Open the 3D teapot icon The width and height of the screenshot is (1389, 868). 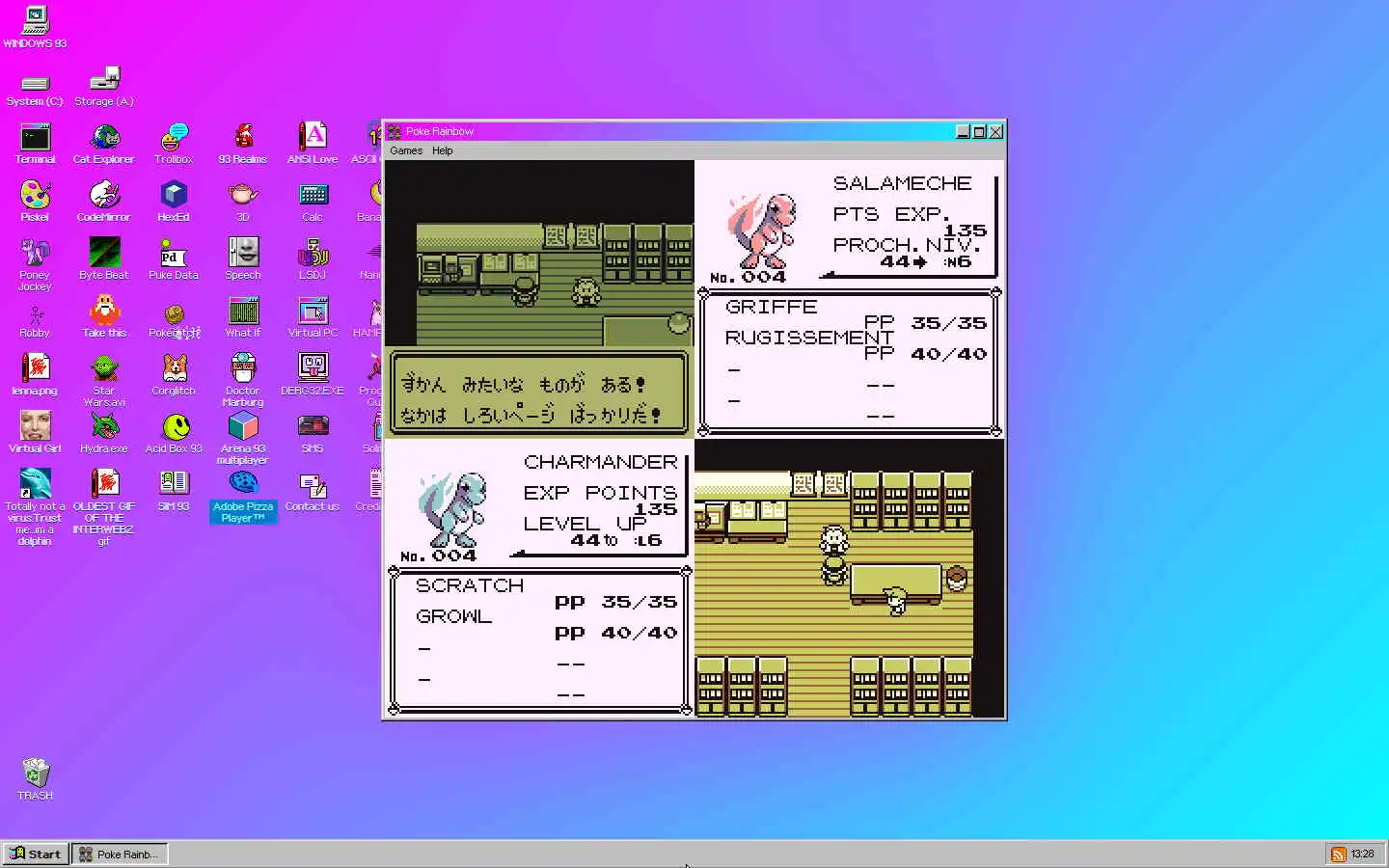click(x=243, y=203)
